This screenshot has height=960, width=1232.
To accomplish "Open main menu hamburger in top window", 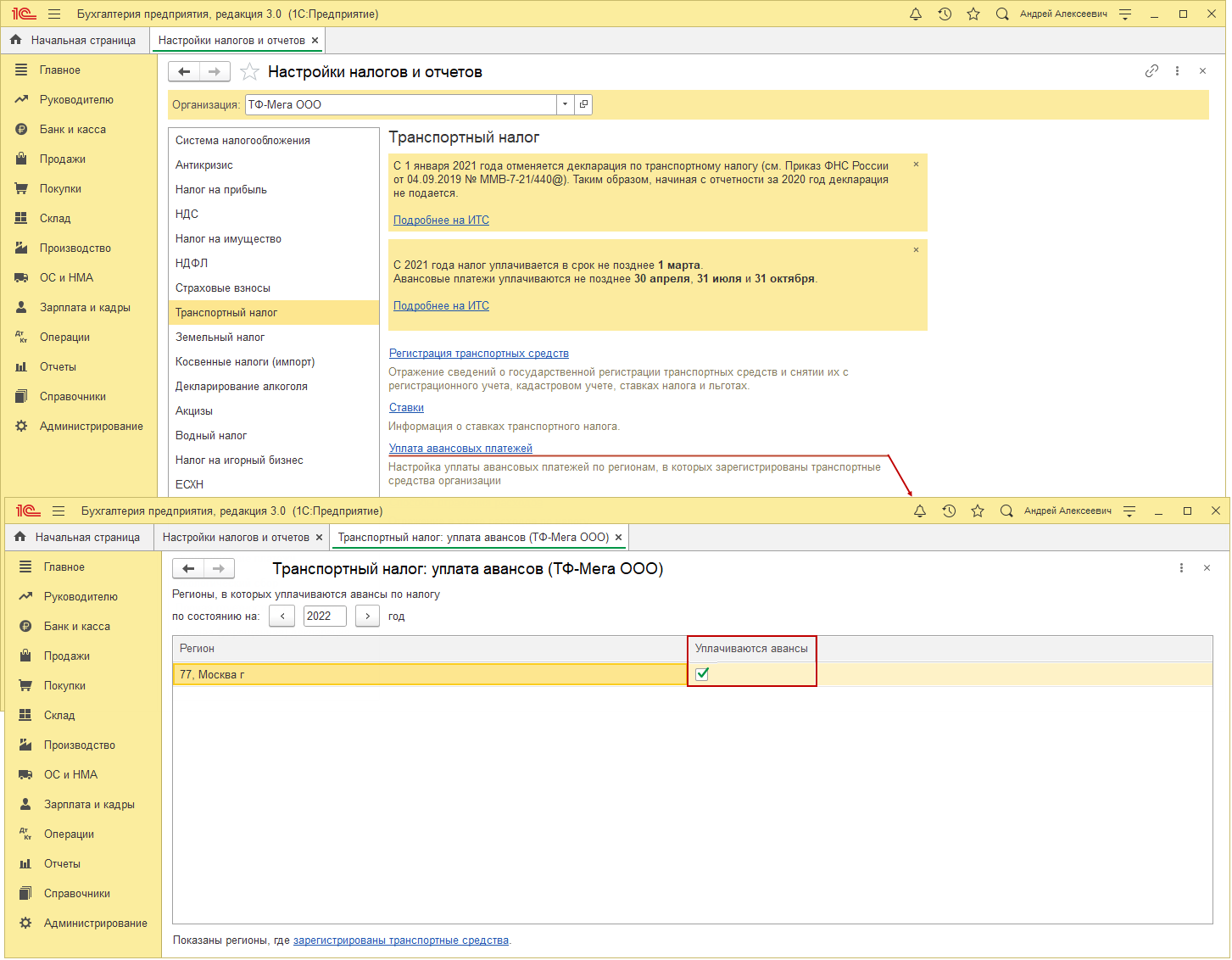I will (54, 14).
